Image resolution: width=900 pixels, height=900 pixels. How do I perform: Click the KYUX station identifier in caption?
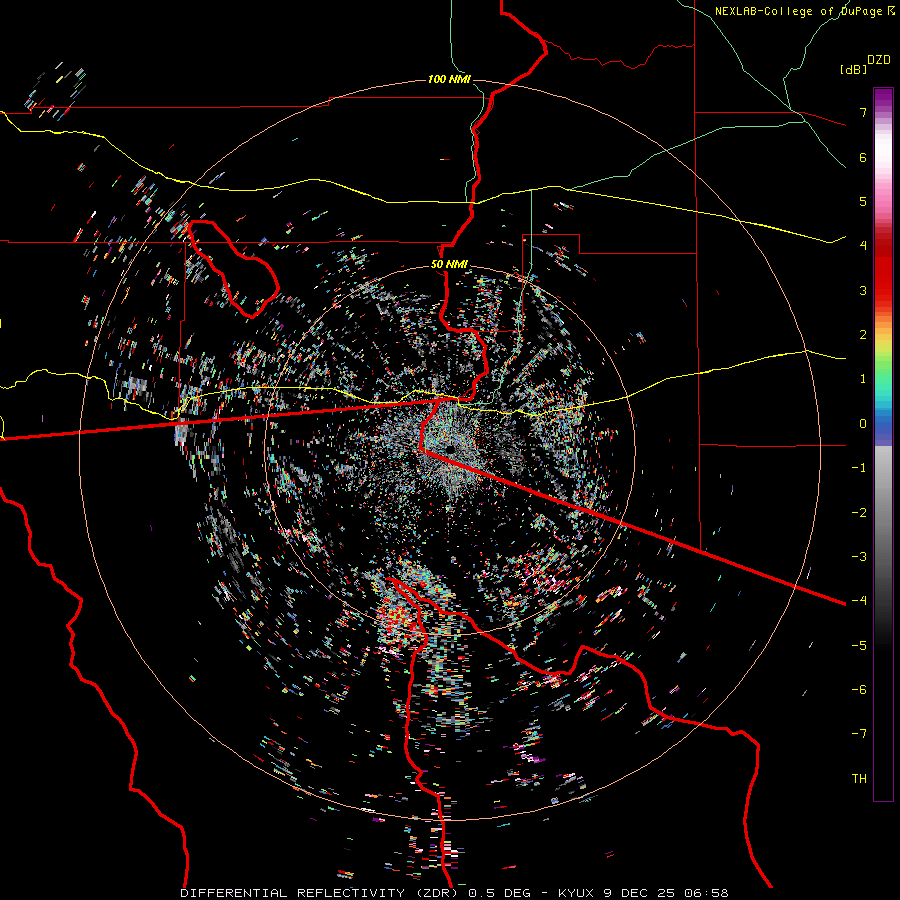[x=578, y=893]
